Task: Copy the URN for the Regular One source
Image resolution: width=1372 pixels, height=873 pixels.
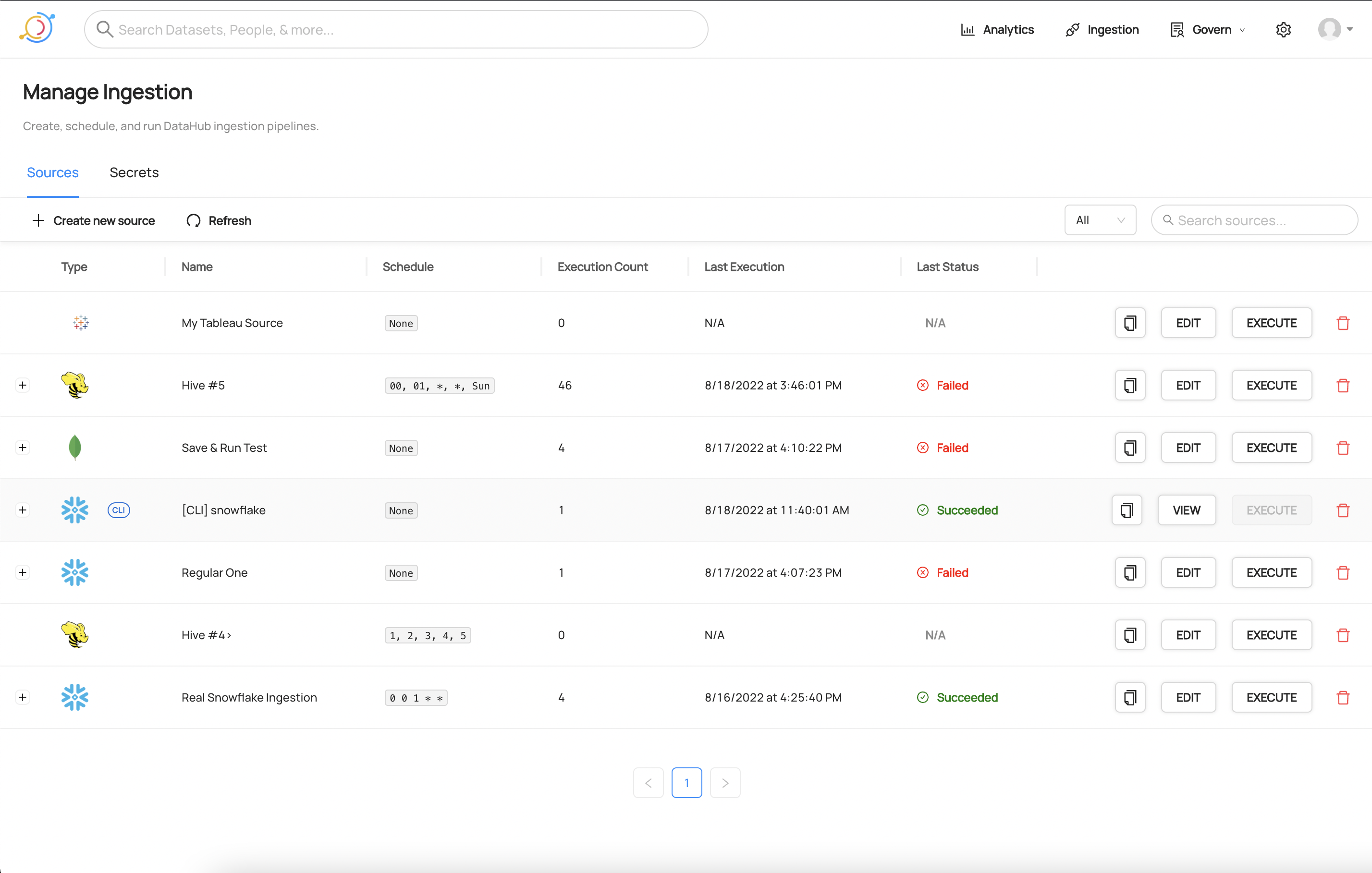Action: point(1129,573)
